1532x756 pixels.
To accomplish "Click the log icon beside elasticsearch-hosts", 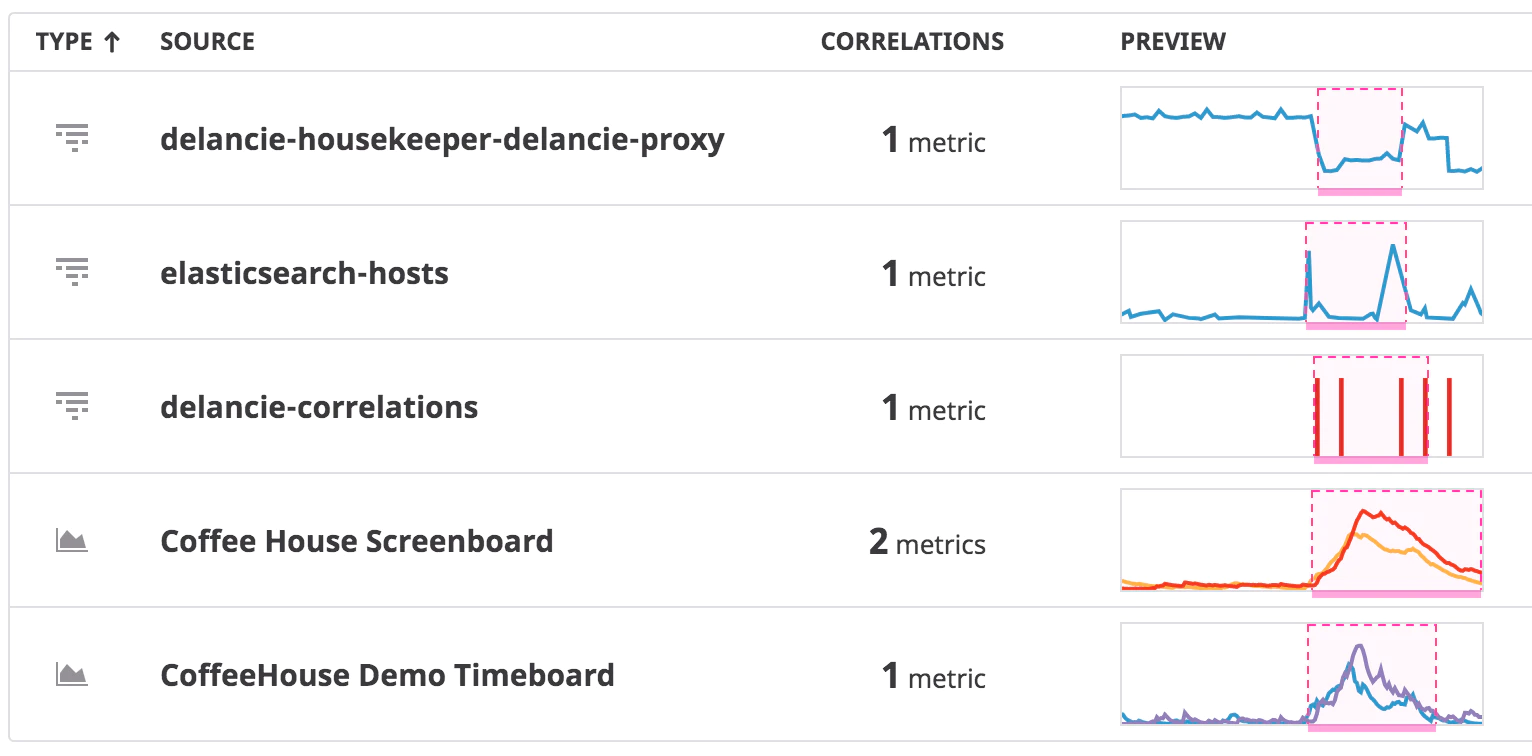I will 72,272.
